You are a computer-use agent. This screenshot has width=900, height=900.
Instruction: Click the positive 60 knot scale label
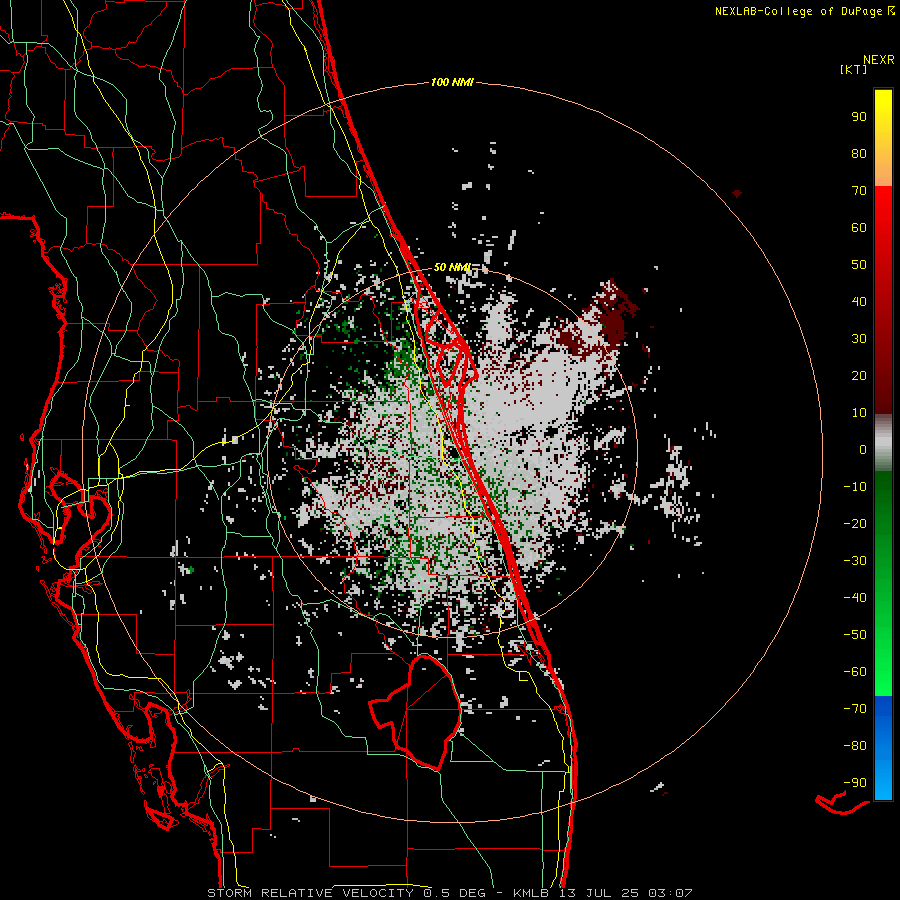tap(859, 227)
